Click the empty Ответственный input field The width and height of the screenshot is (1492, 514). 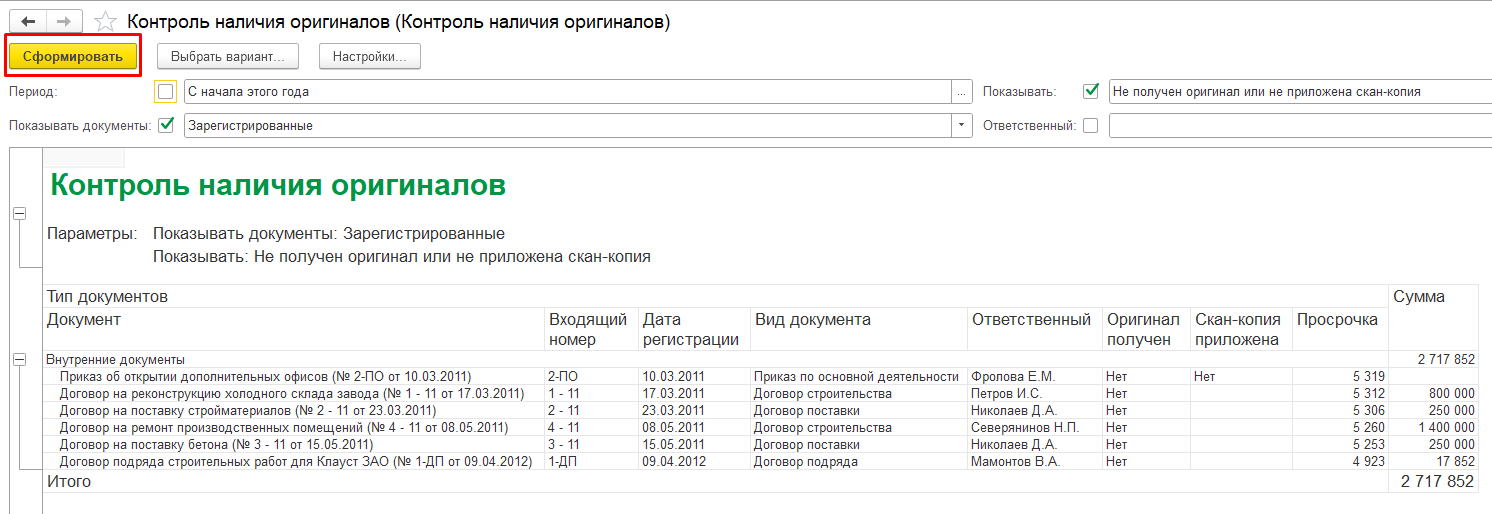tap(1300, 126)
